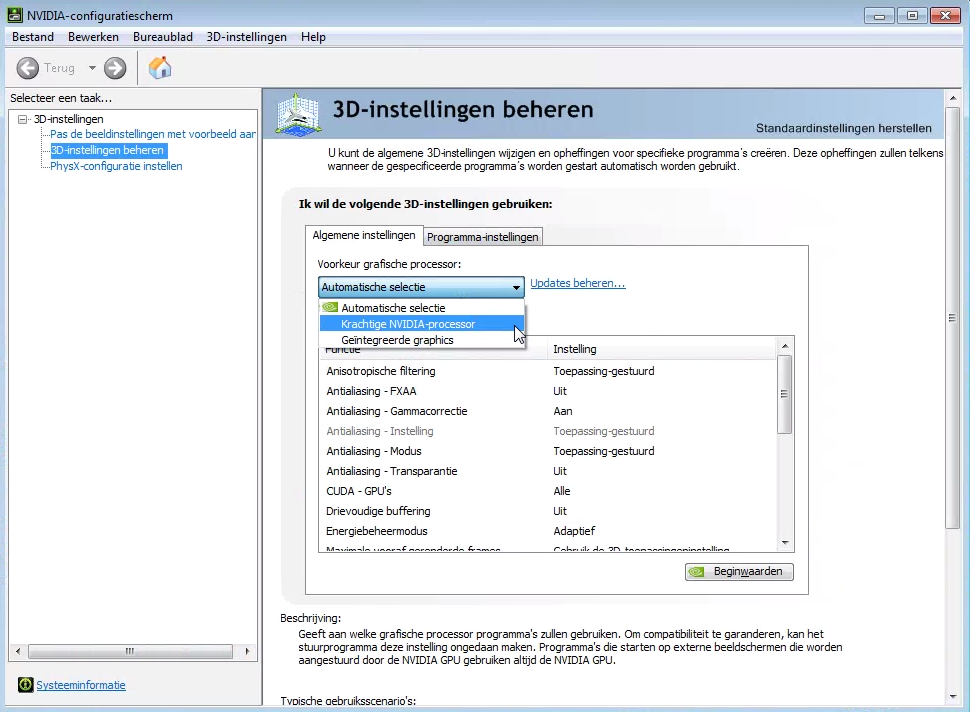
Task: Click the 3D-instellingen beheren header icon
Action: [299, 114]
